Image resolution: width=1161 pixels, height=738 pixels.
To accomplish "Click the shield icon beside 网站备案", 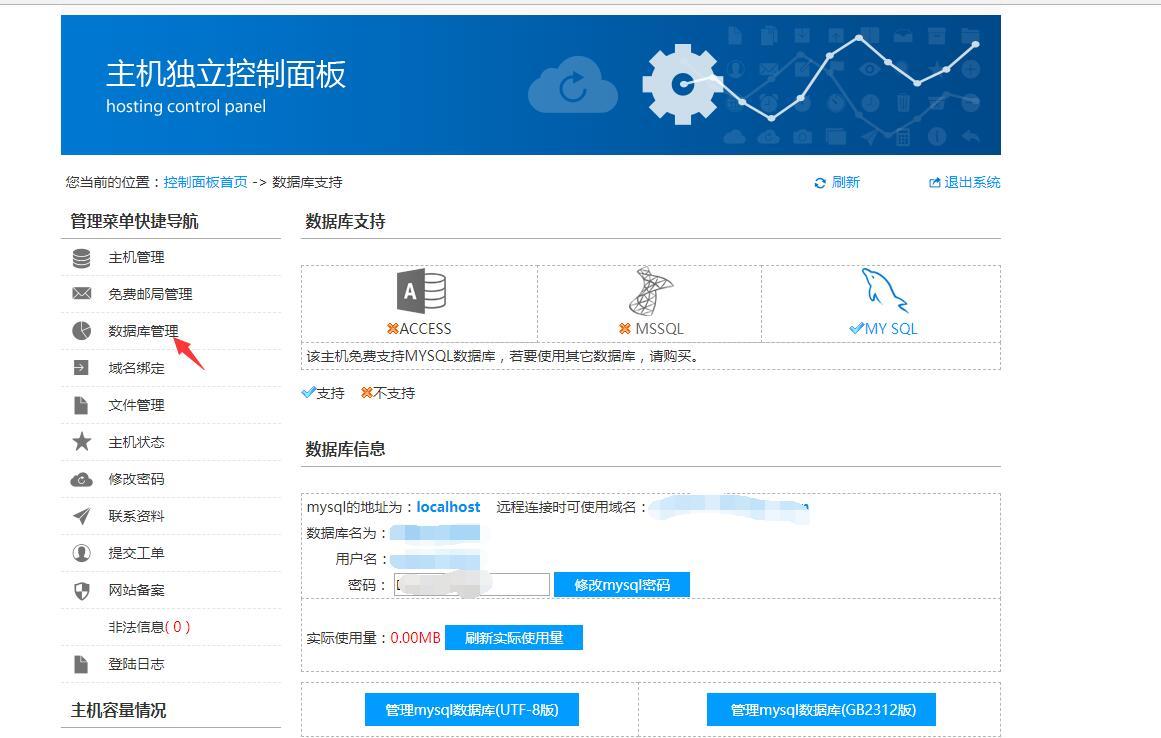I will 81,590.
